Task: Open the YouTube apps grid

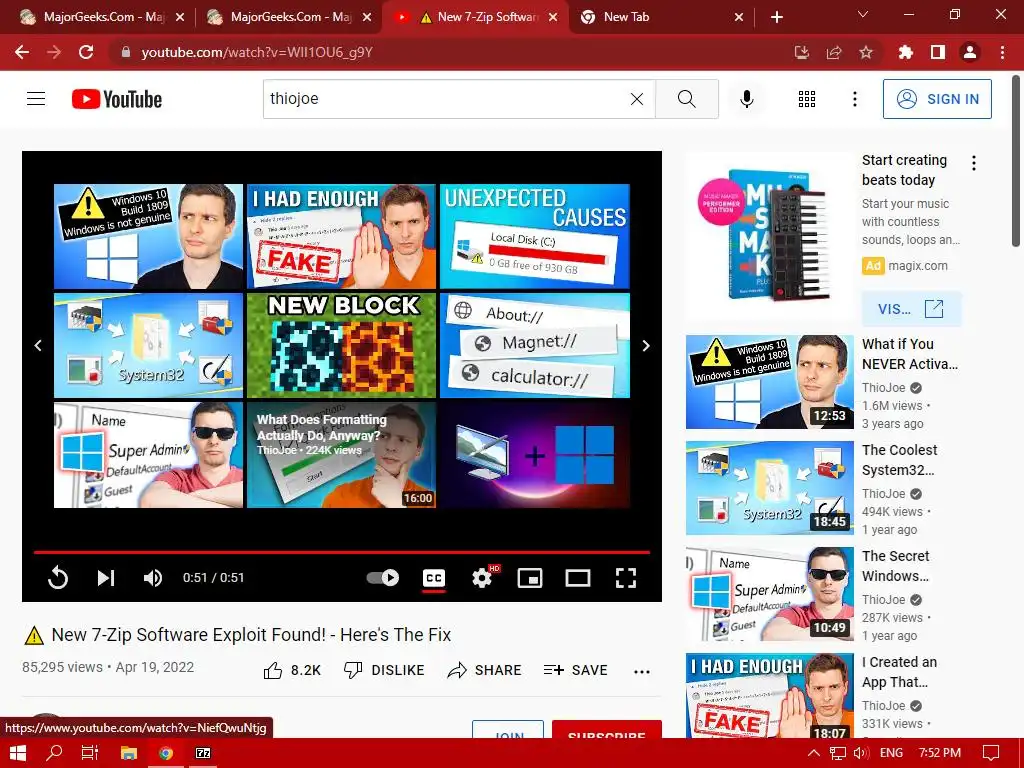Action: click(x=807, y=99)
